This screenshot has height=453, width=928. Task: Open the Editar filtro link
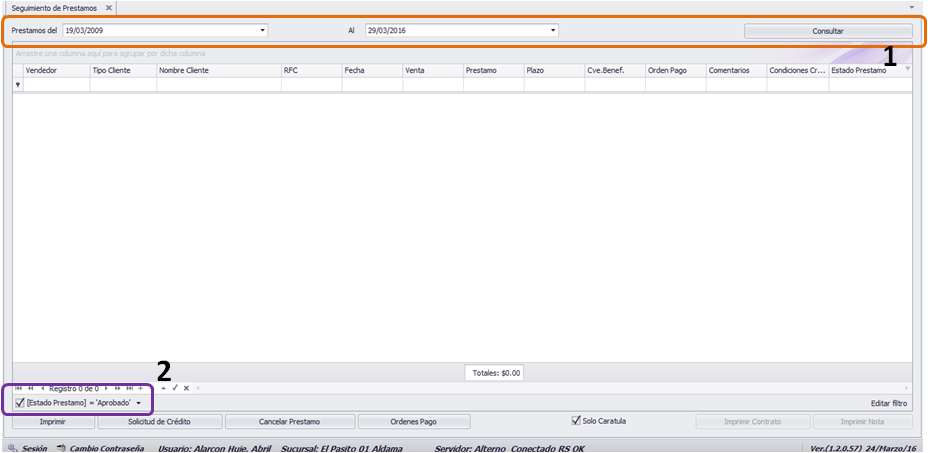889,403
